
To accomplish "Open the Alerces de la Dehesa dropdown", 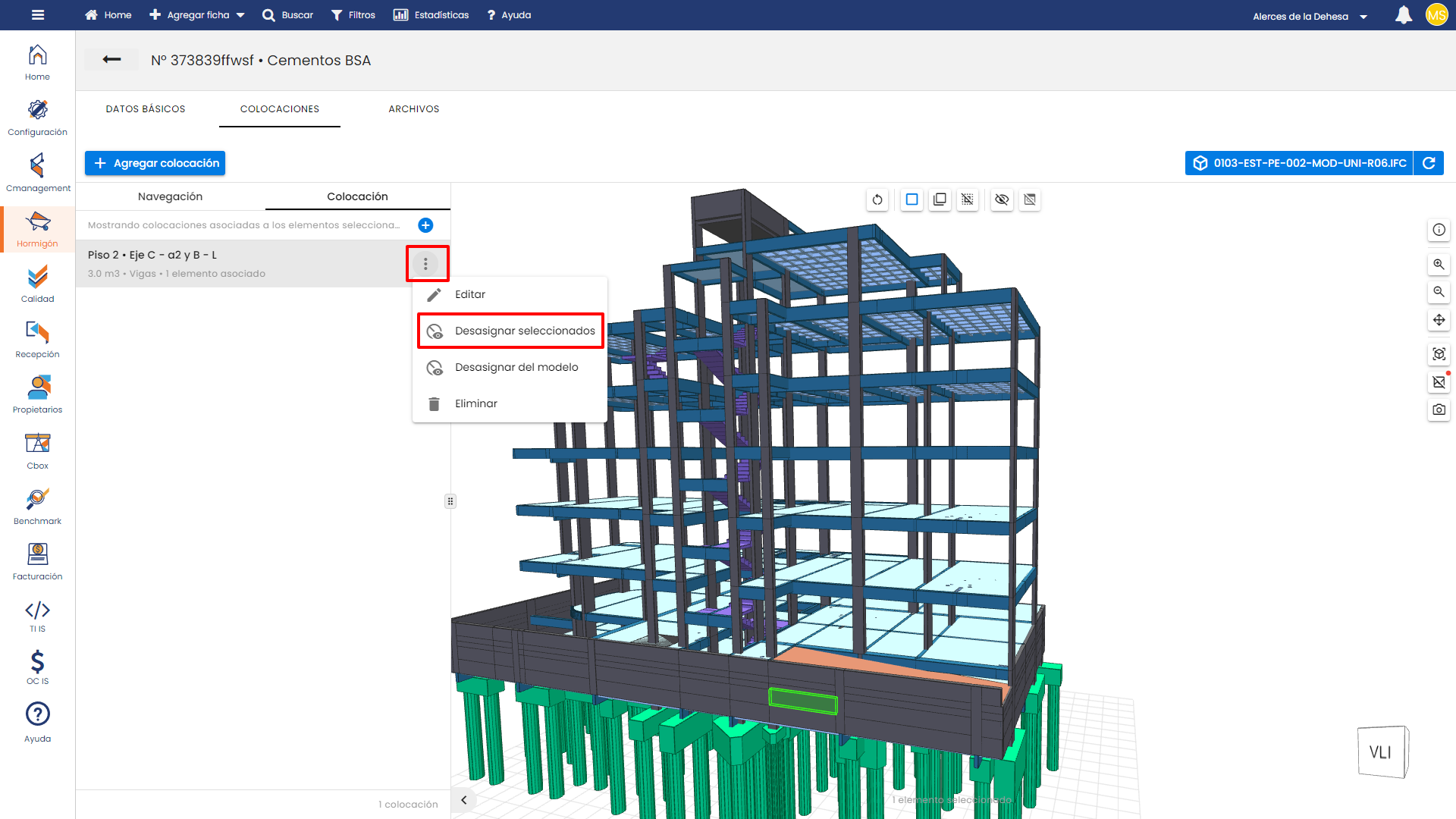I will point(1310,16).
